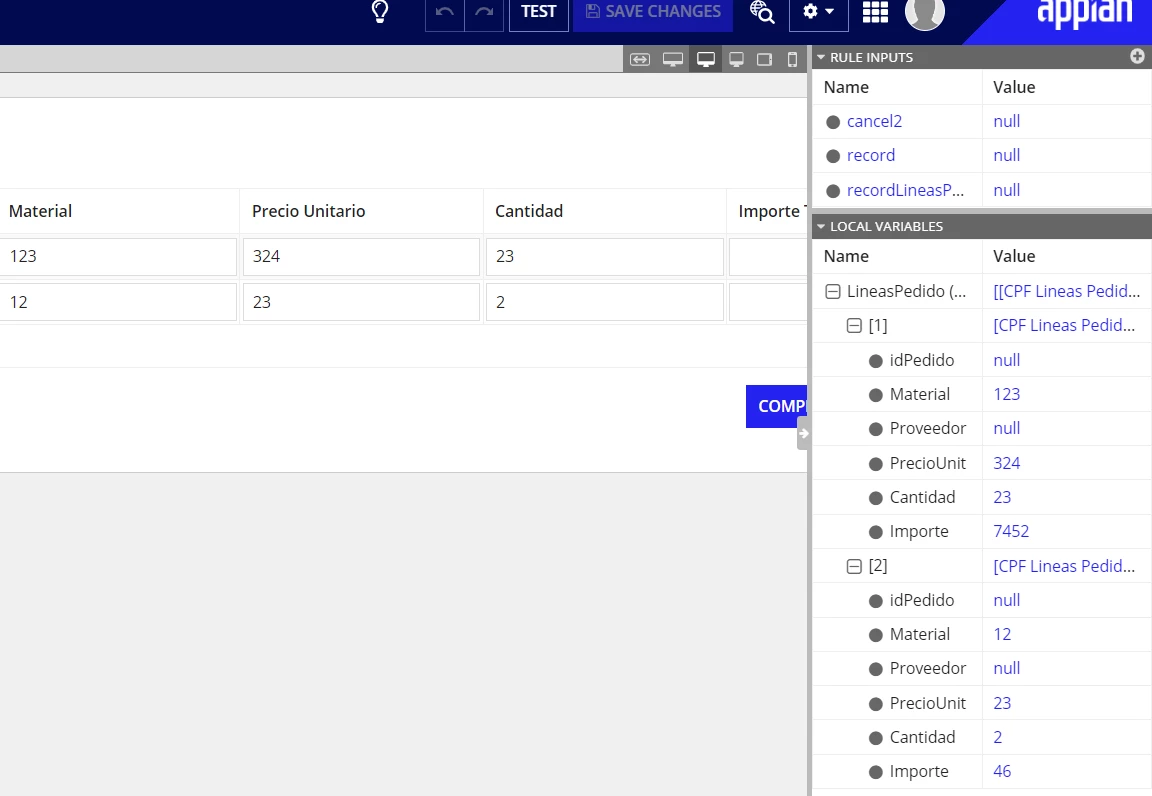Click the [1] CPF Lineas Pedid... value
This screenshot has height=796, width=1152.
(x=1064, y=326)
